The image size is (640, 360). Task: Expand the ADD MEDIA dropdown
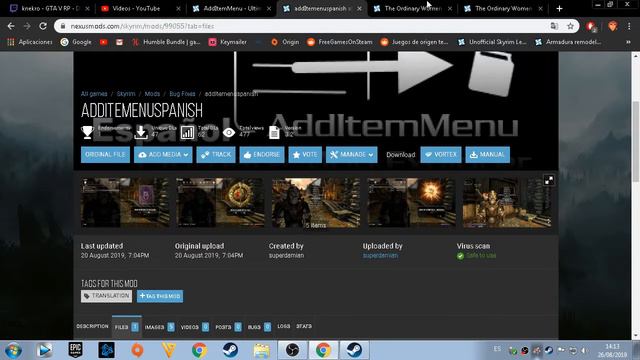pyautogui.click(x=163, y=155)
